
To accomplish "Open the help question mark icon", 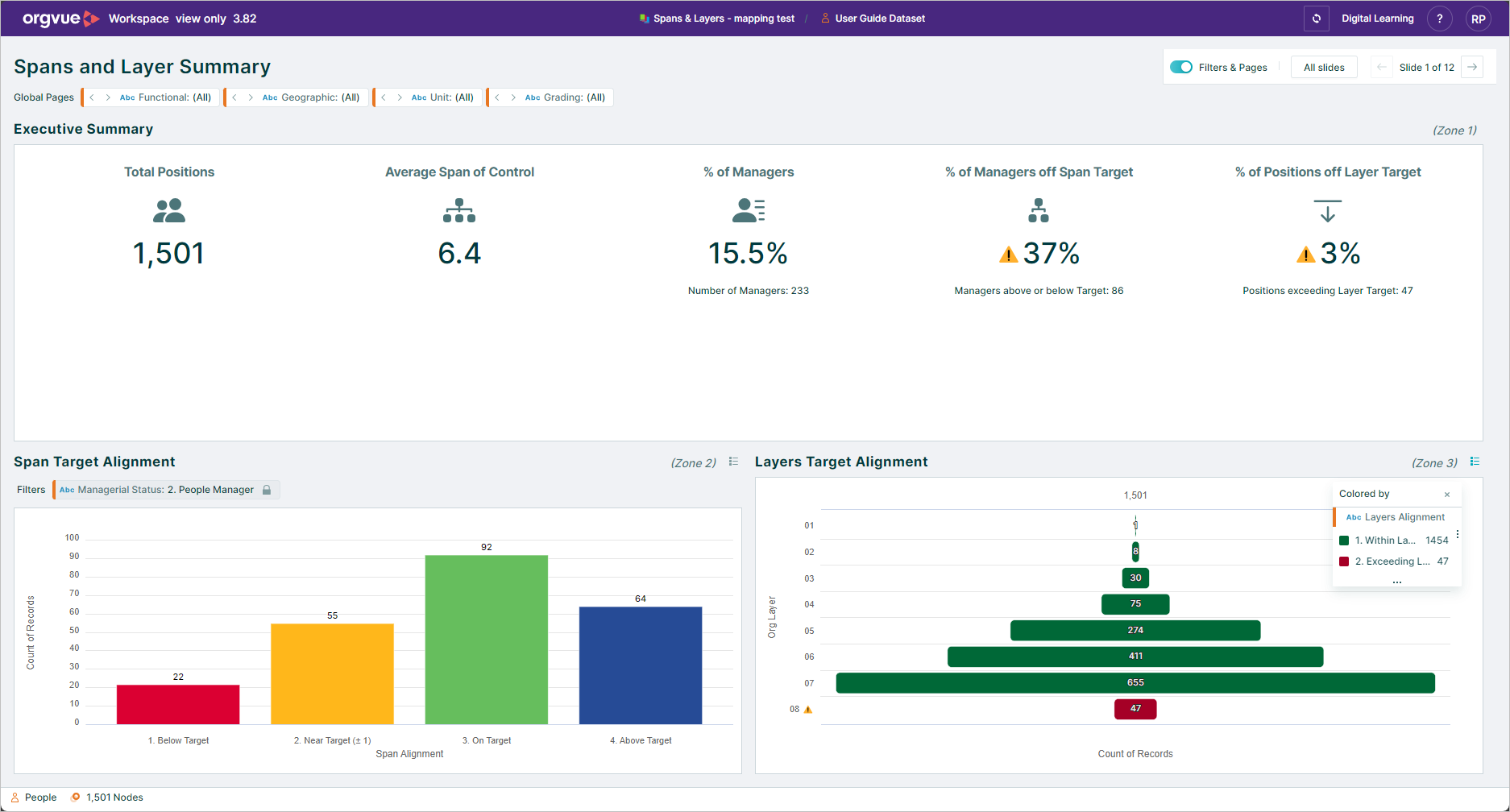I will click(x=1440, y=19).
